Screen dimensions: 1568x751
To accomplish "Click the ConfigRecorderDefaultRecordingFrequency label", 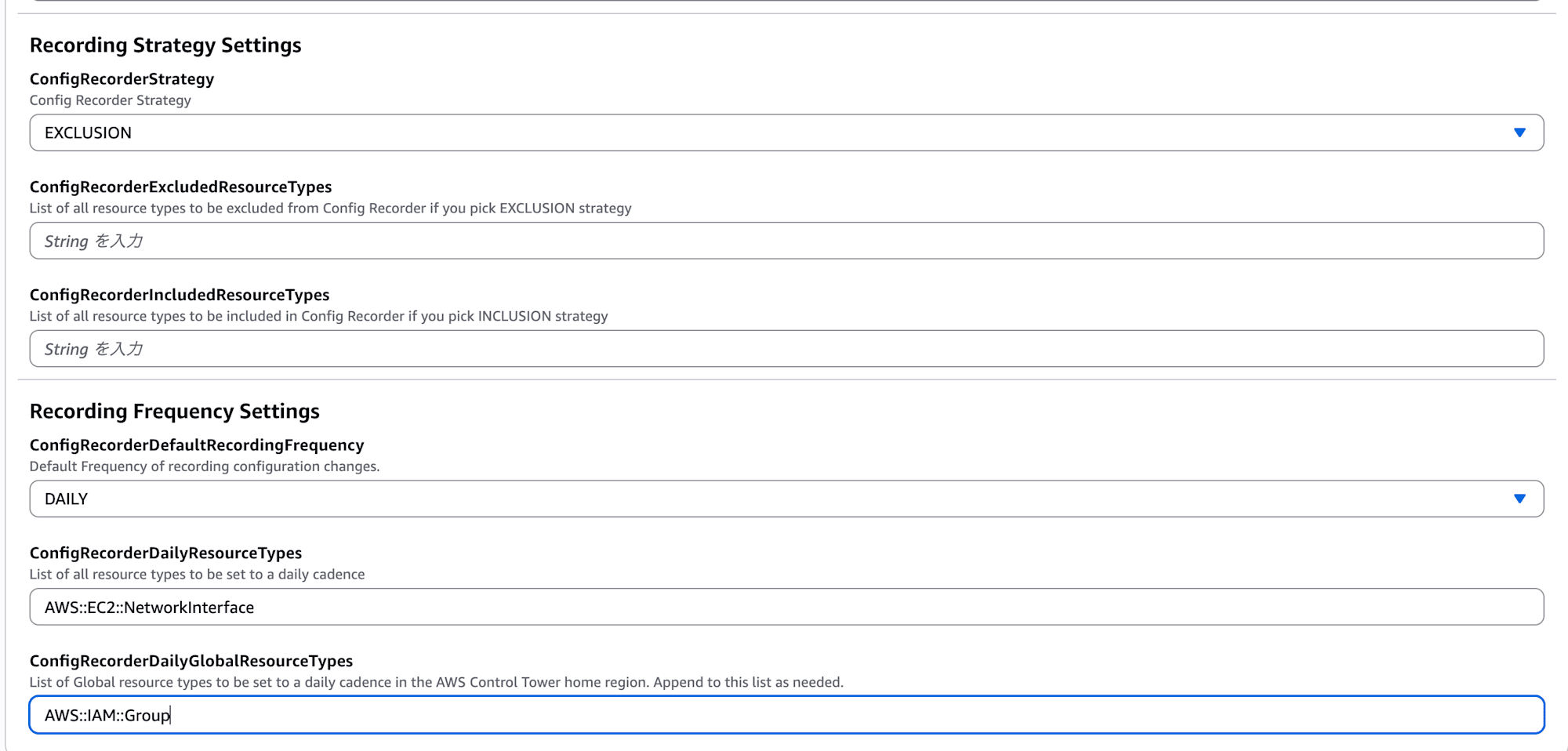I will 197,445.
